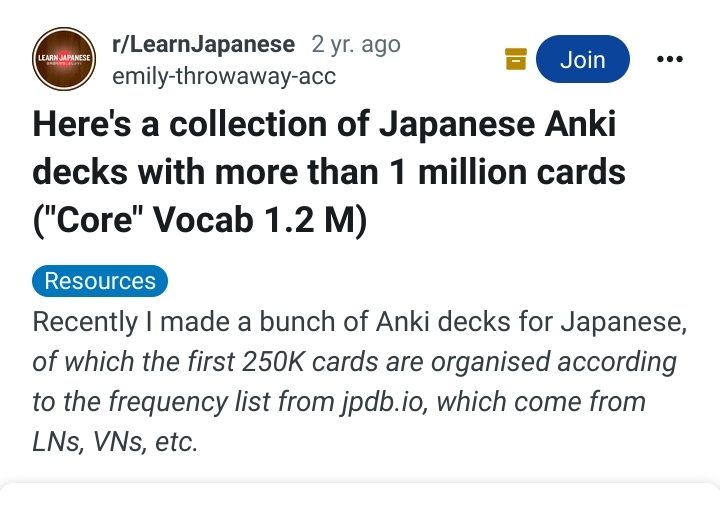The image size is (720, 508).
Task: Select the line starting "Recently I made"
Action: (x=360, y=321)
